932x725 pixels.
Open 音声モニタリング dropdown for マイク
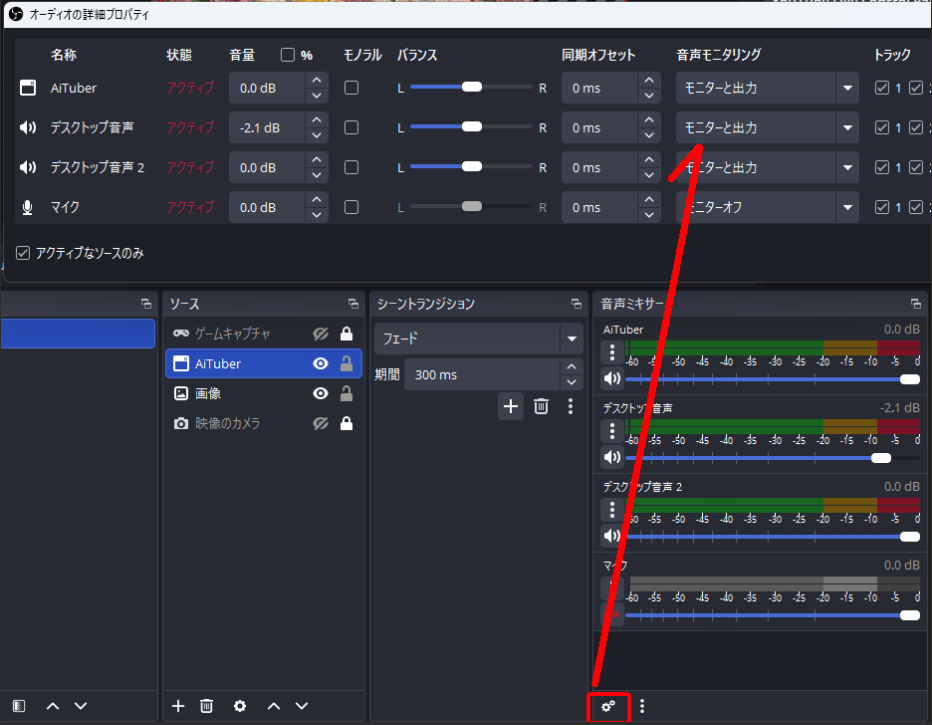[x=767, y=208]
